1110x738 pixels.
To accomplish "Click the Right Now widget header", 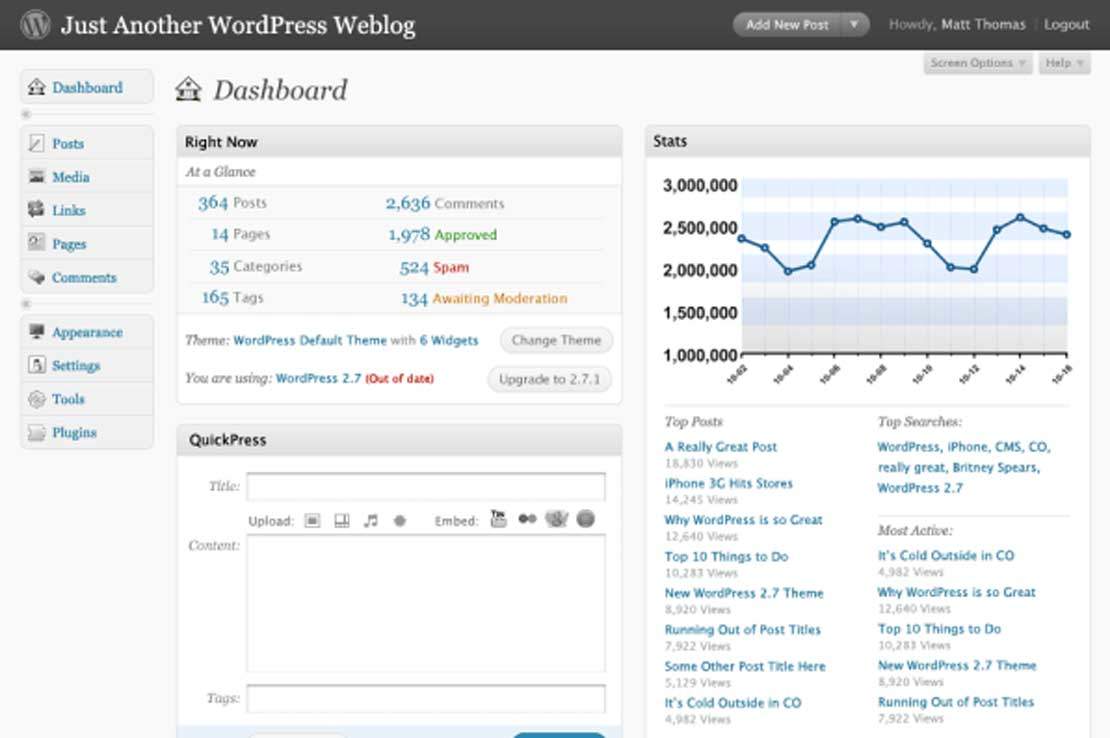I will click(x=399, y=142).
